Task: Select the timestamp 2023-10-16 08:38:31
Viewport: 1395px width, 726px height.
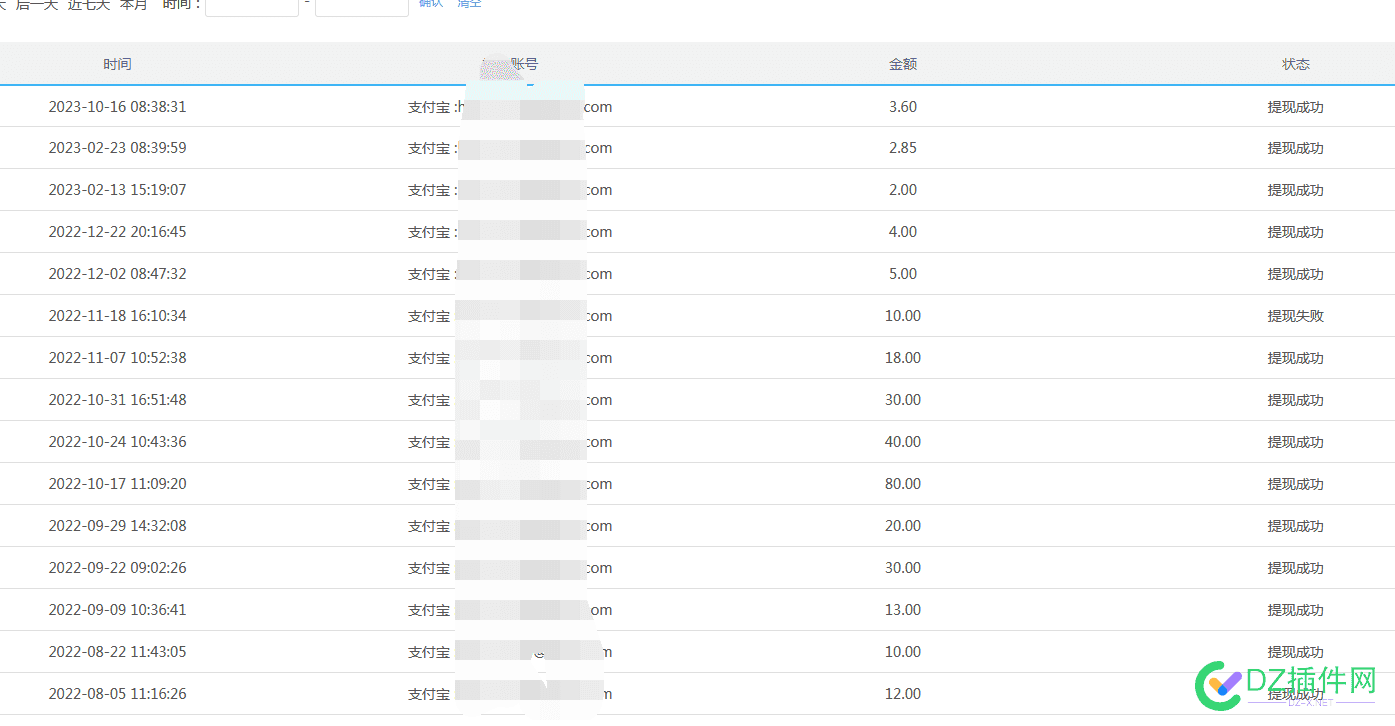Action: (117, 106)
